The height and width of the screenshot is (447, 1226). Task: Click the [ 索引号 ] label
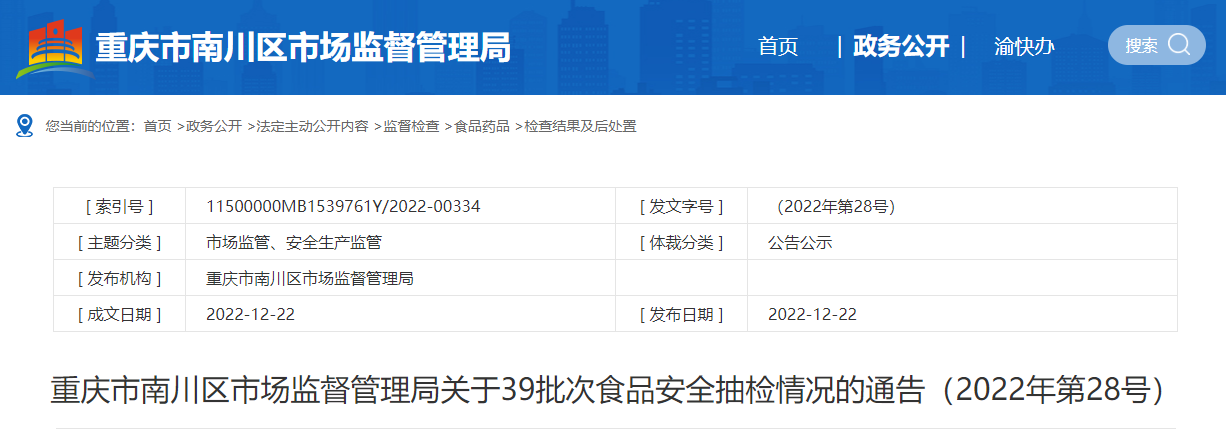(x=120, y=207)
